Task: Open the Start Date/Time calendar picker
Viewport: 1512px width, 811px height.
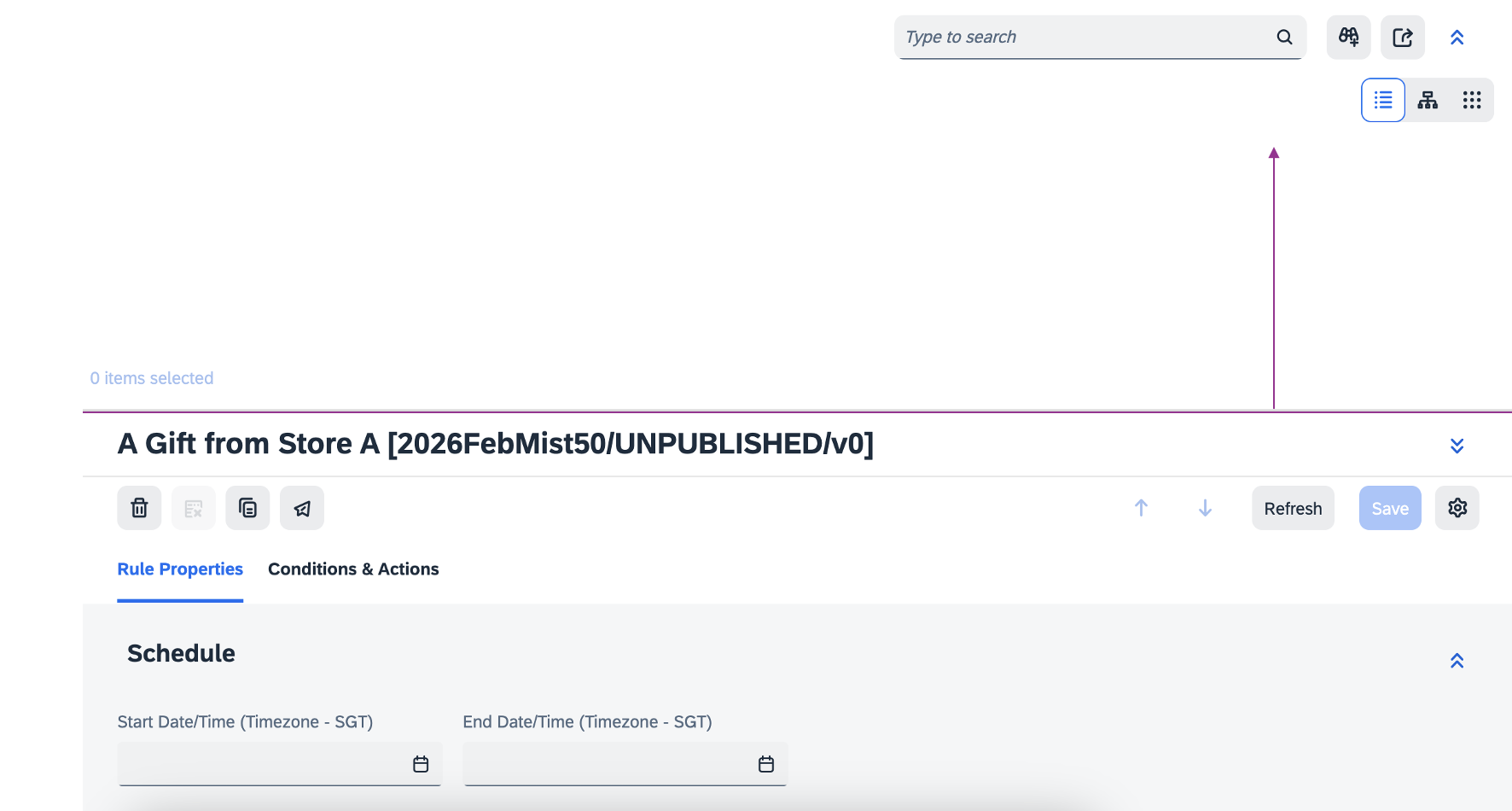Action: [421, 764]
